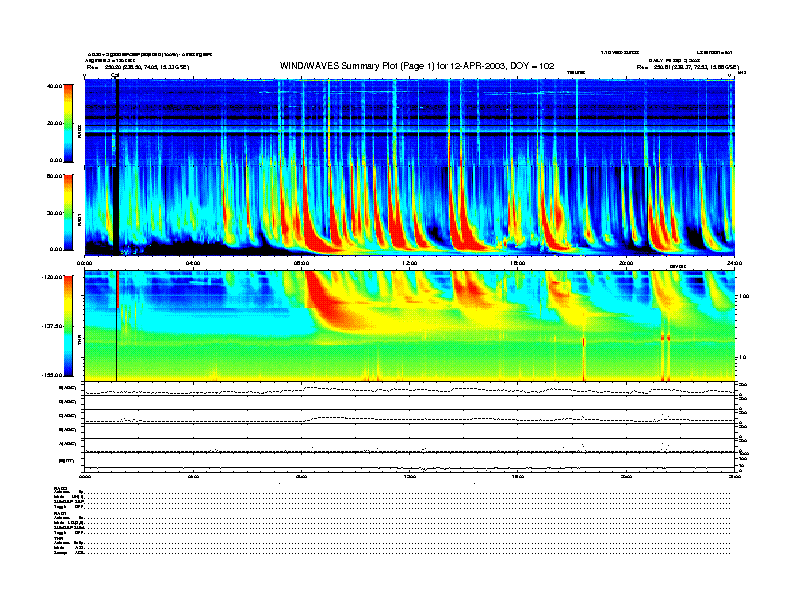The image size is (792, 612).
Task: Click the black calibration bar in RAD1 panel
Action: pos(117,210)
